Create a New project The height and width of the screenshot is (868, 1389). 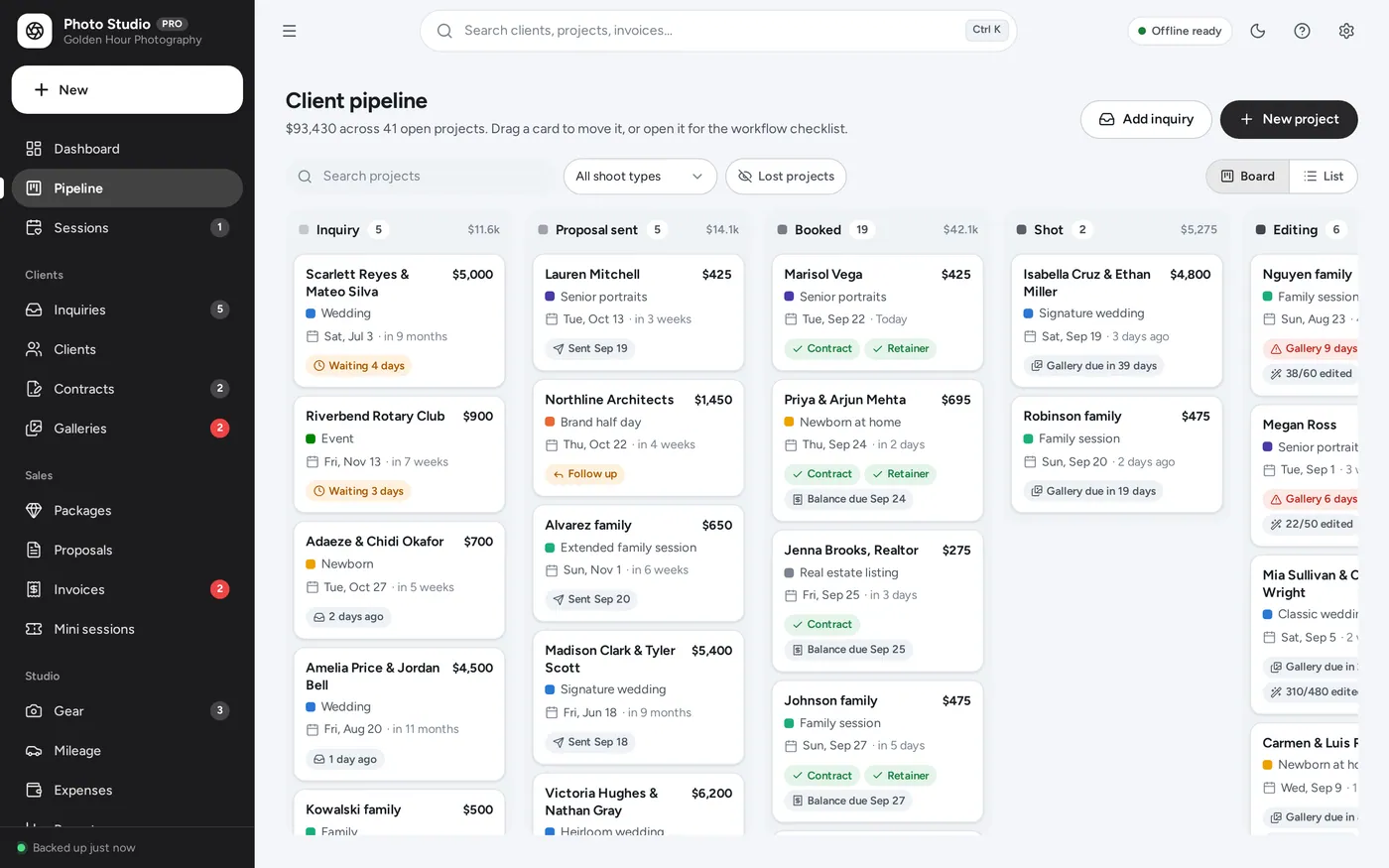(x=1289, y=119)
